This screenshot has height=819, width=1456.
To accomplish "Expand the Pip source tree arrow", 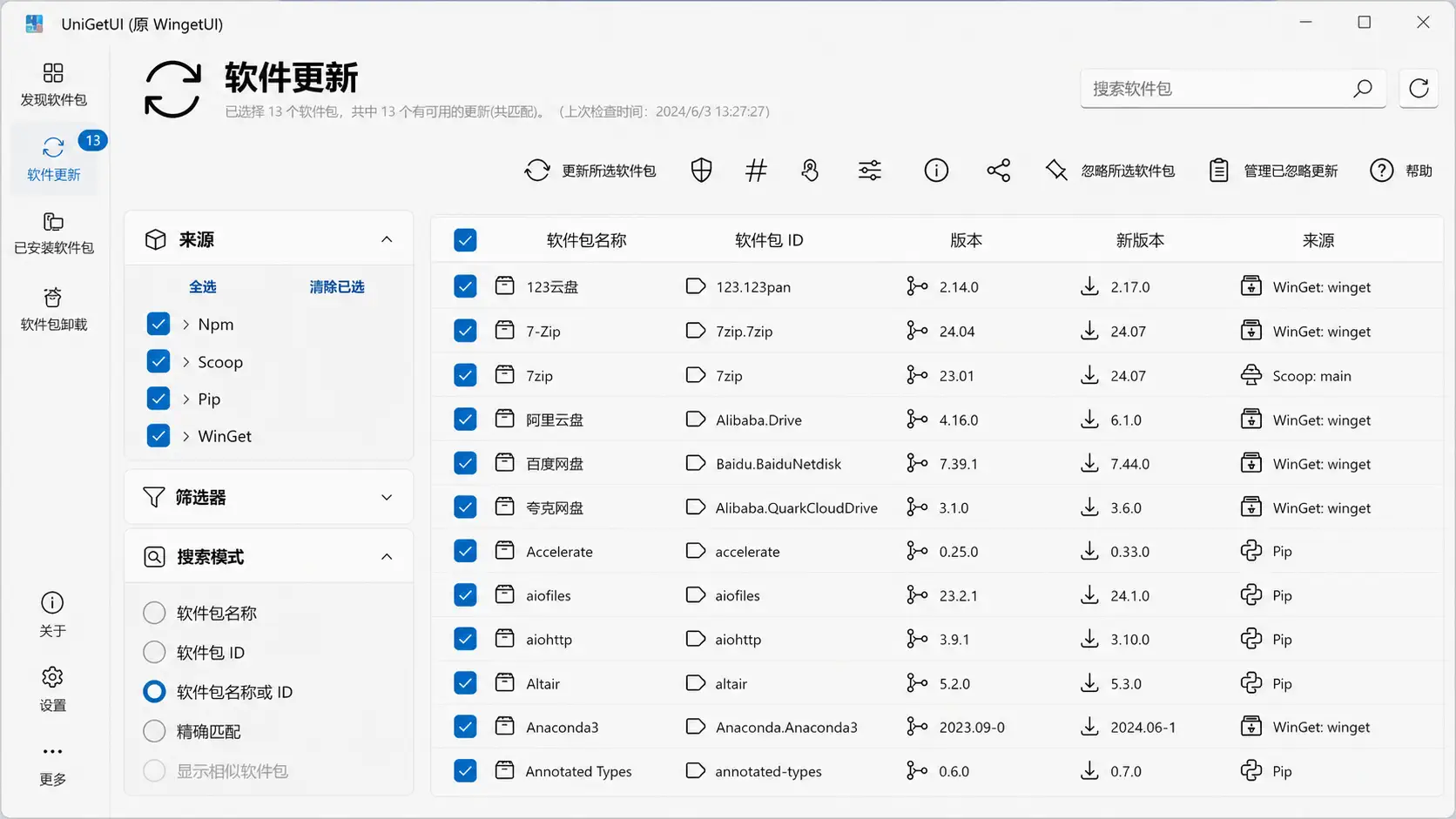I will click(x=186, y=399).
